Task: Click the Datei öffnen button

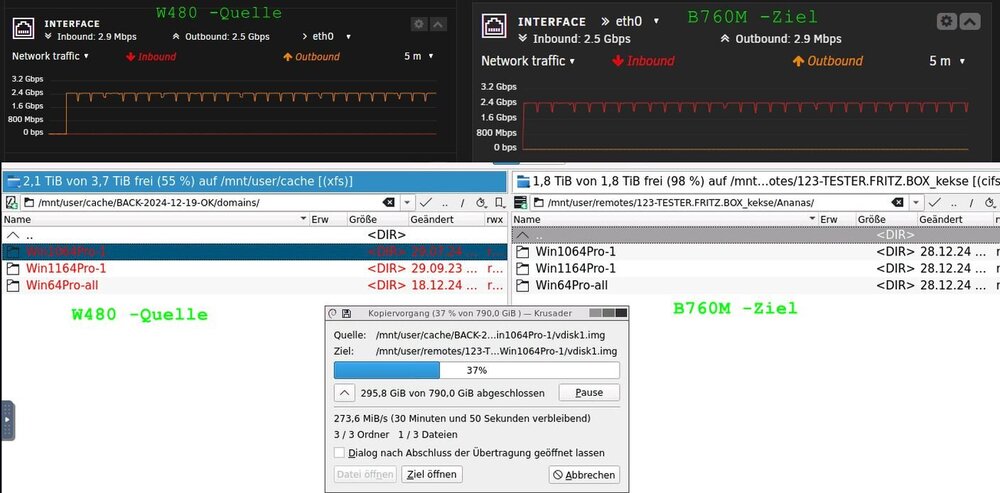Action: coord(365,475)
